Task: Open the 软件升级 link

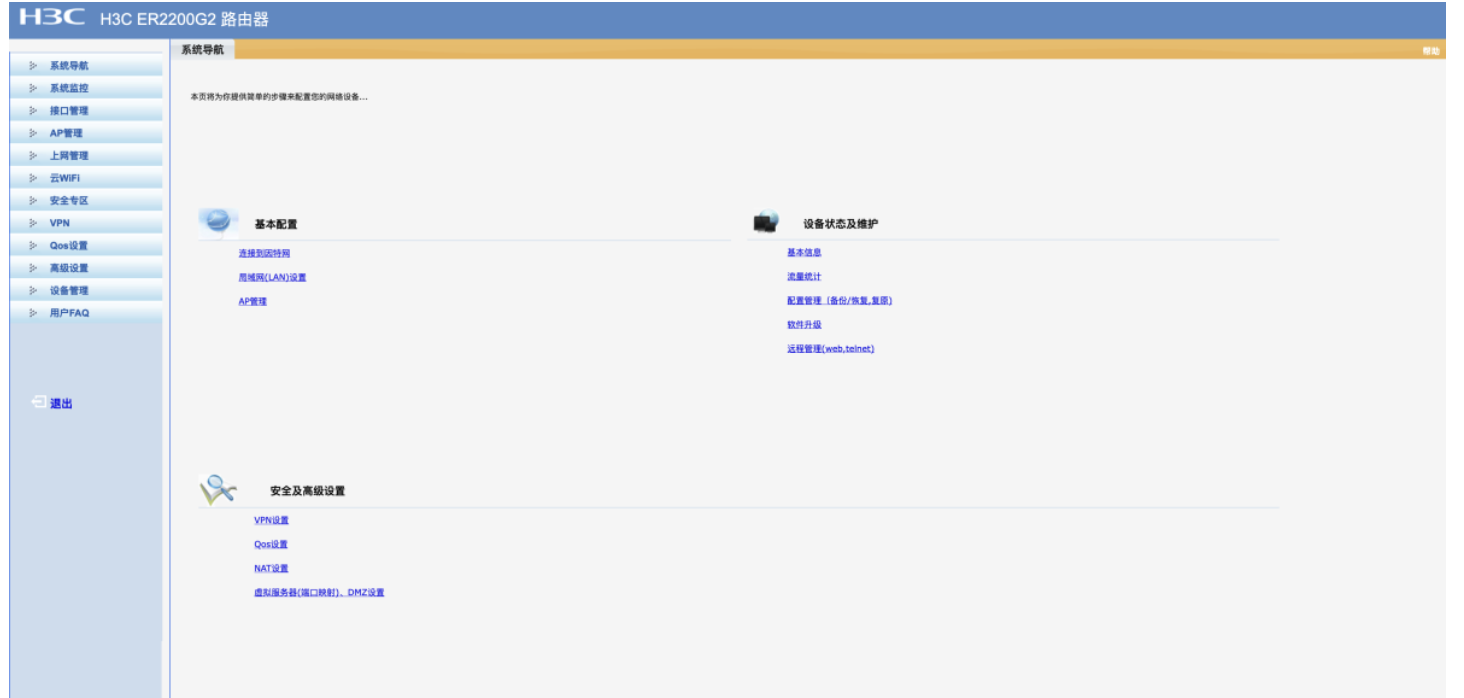Action: click(804, 324)
